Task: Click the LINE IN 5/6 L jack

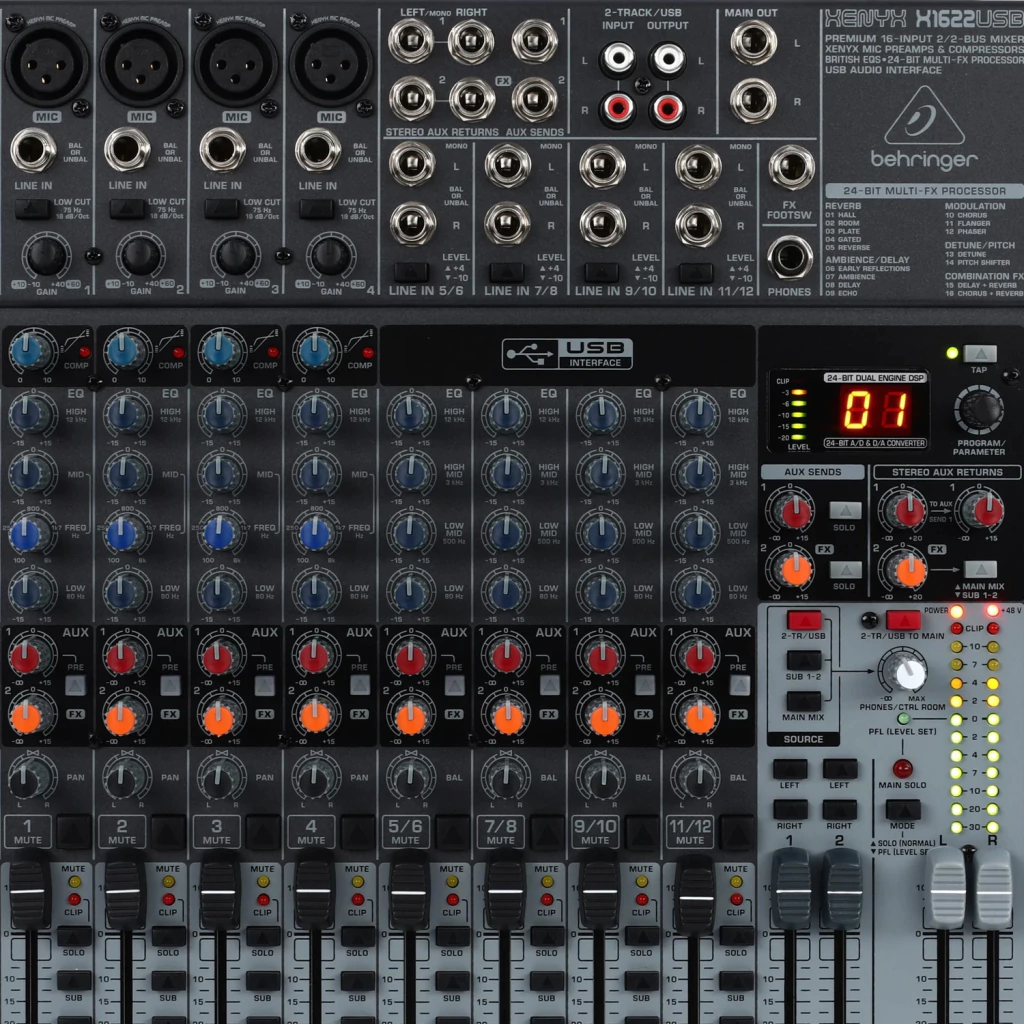Action: click(x=411, y=164)
